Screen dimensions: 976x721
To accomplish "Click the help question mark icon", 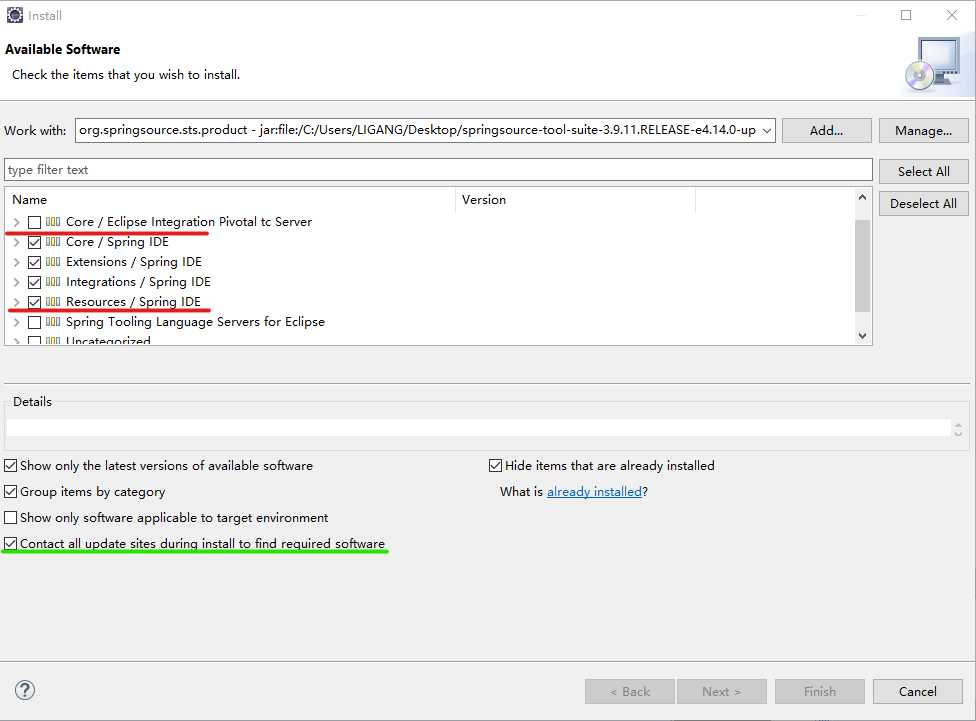I will [25, 690].
